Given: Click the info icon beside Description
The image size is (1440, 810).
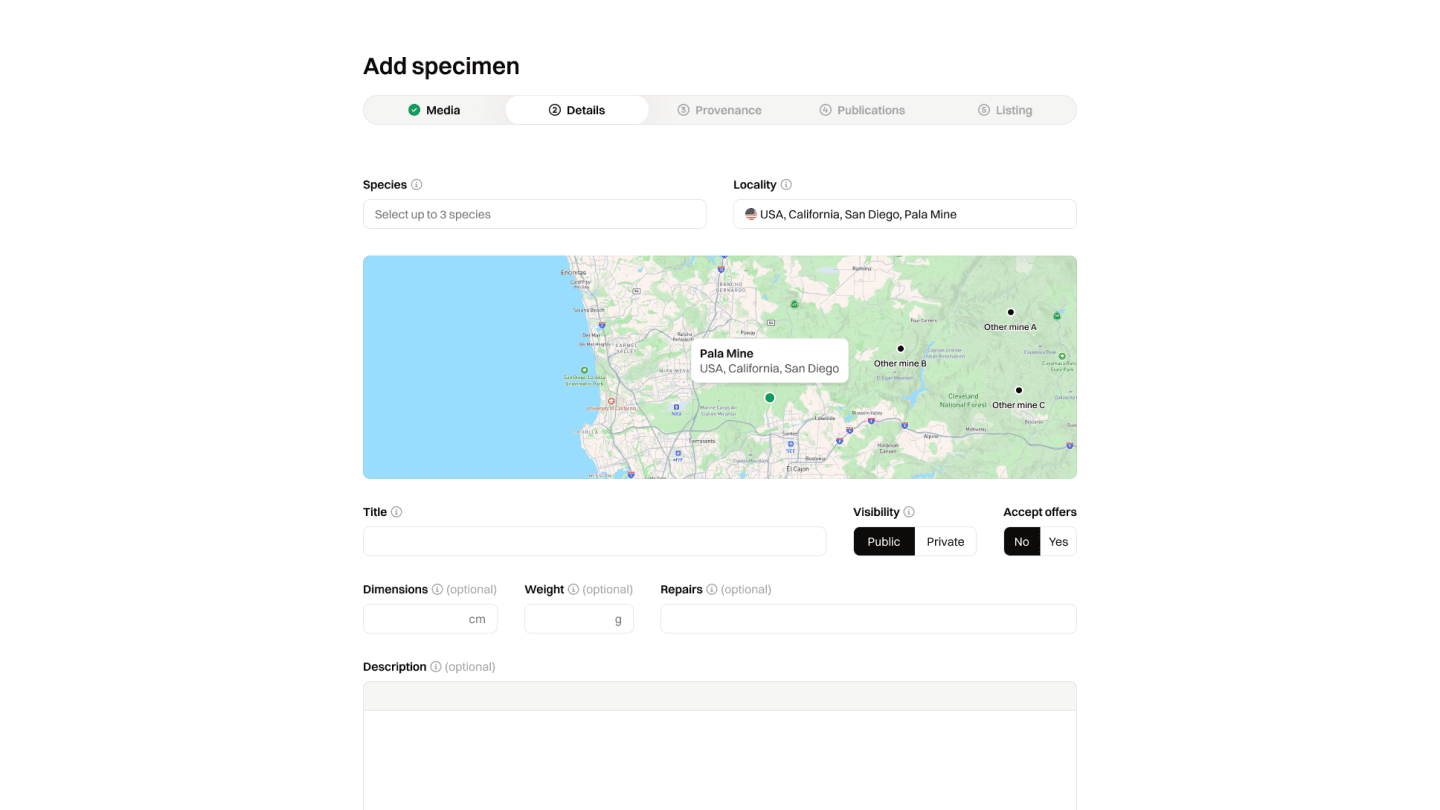Looking at the screenshot, I should point(436,667).
